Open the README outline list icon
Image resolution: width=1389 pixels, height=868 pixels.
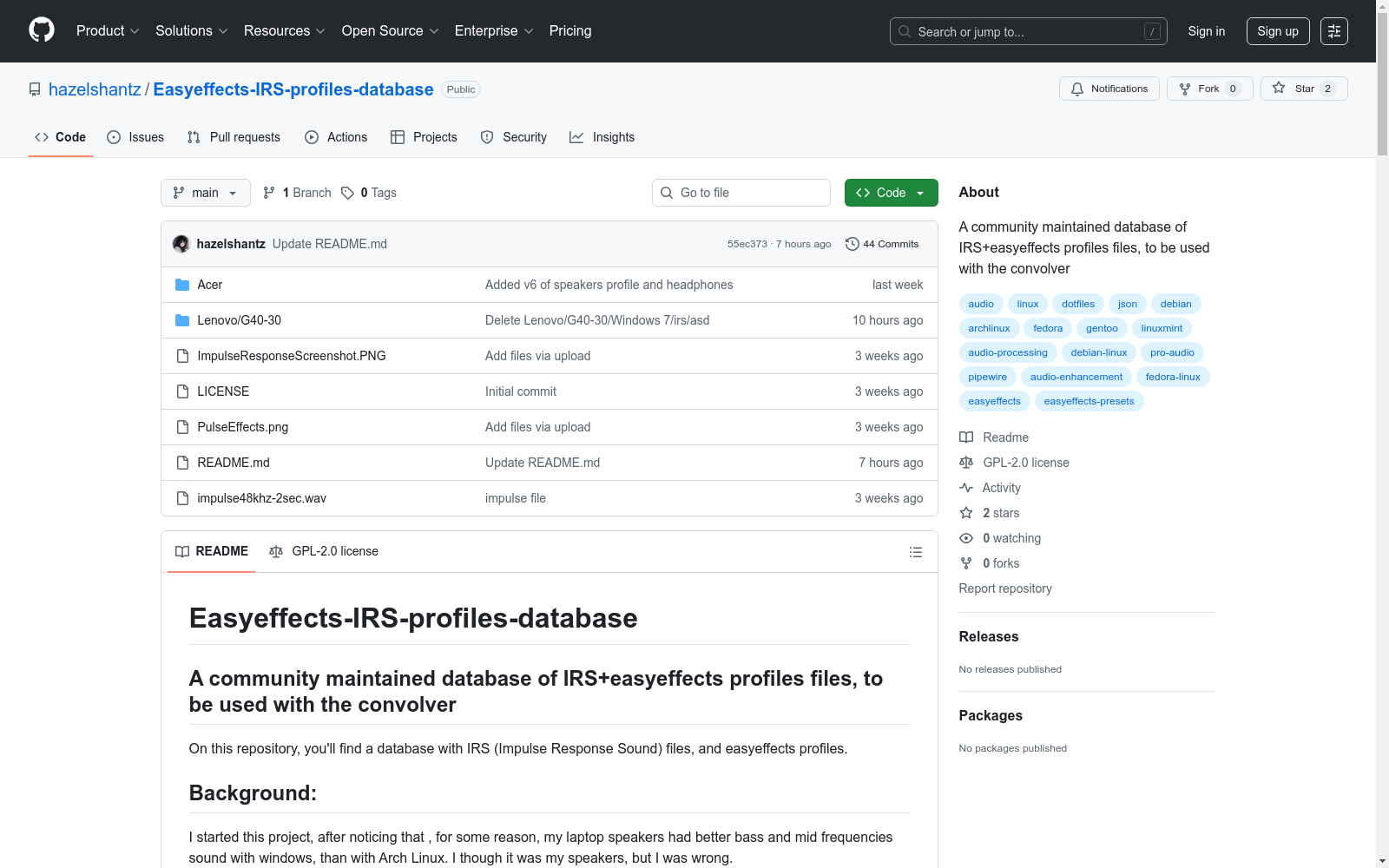pyautogui.click(x=915, y=551)
